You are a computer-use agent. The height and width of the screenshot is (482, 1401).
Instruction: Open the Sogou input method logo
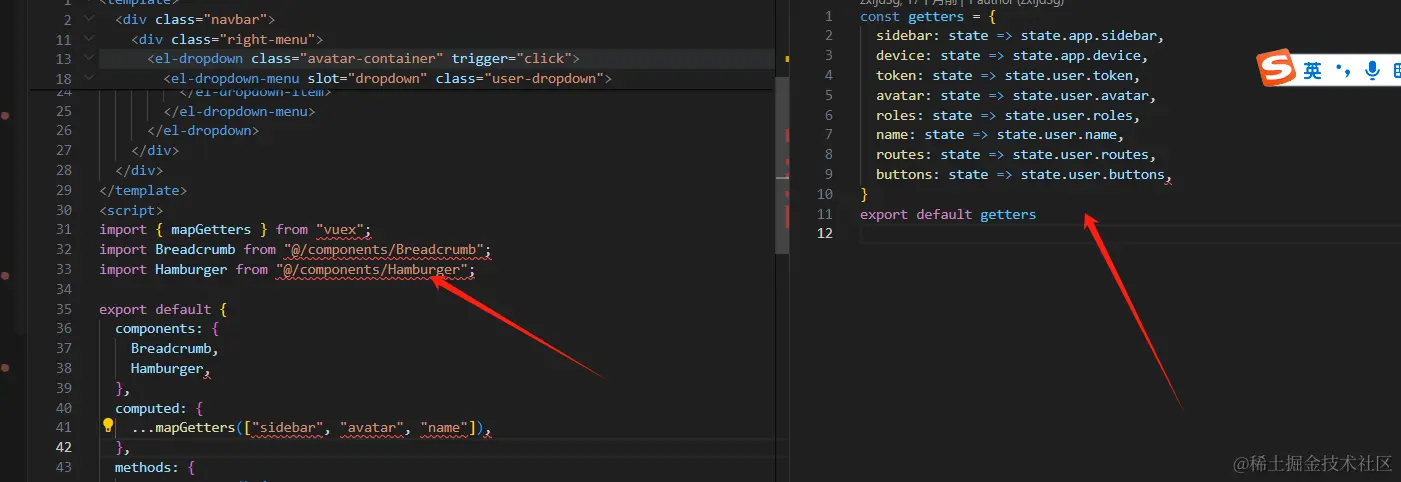point(1276,70)
